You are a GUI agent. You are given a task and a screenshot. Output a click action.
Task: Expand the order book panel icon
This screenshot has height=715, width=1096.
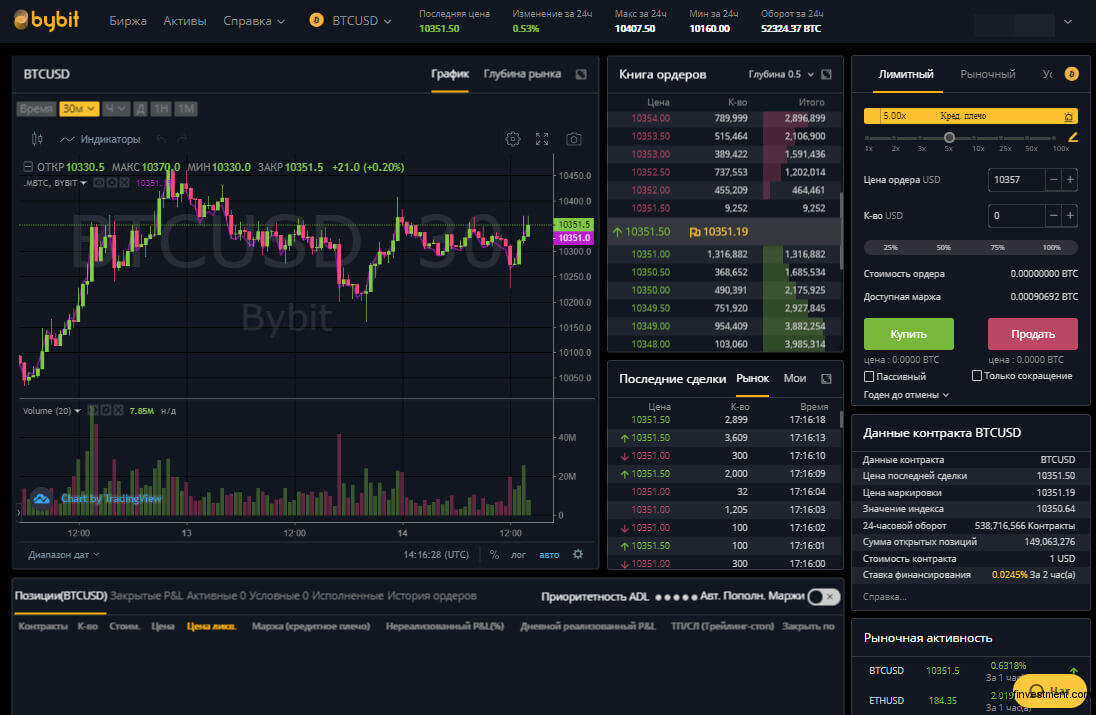(826, 74)
